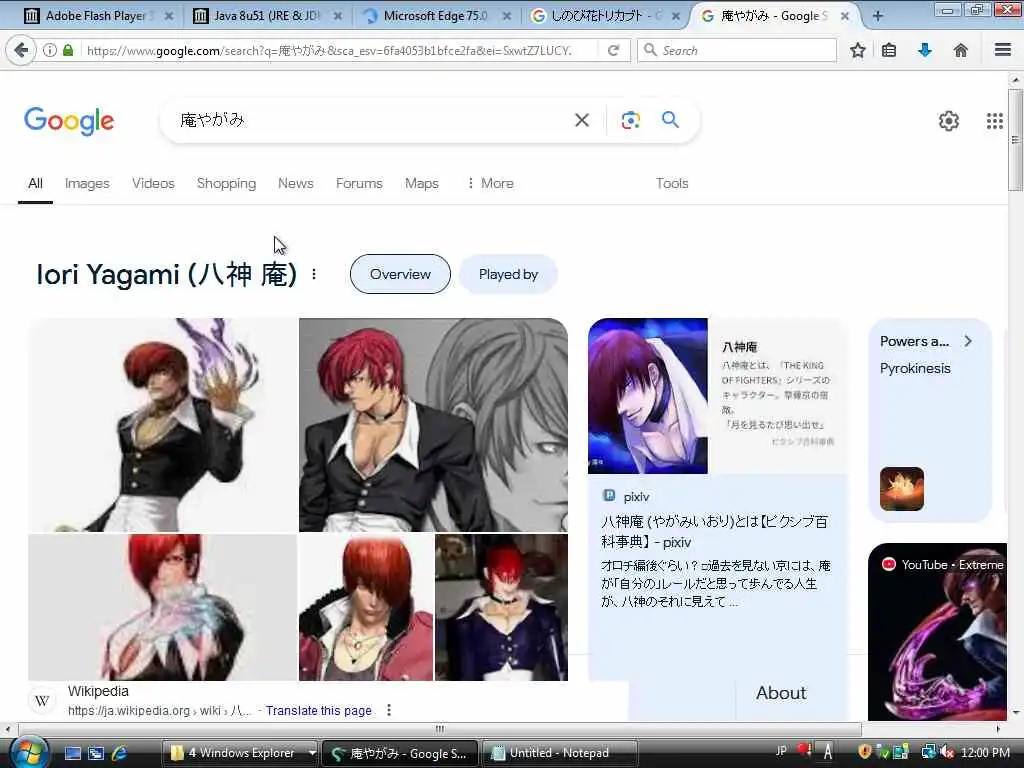This screenshot has width=1024, height=768.
Task: Open the JP language bar indicator
Action: (x=781, y=751)
